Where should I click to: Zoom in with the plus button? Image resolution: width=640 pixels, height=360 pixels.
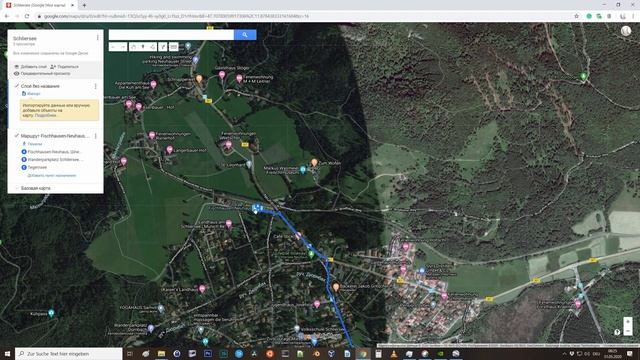tap(628, 322)
